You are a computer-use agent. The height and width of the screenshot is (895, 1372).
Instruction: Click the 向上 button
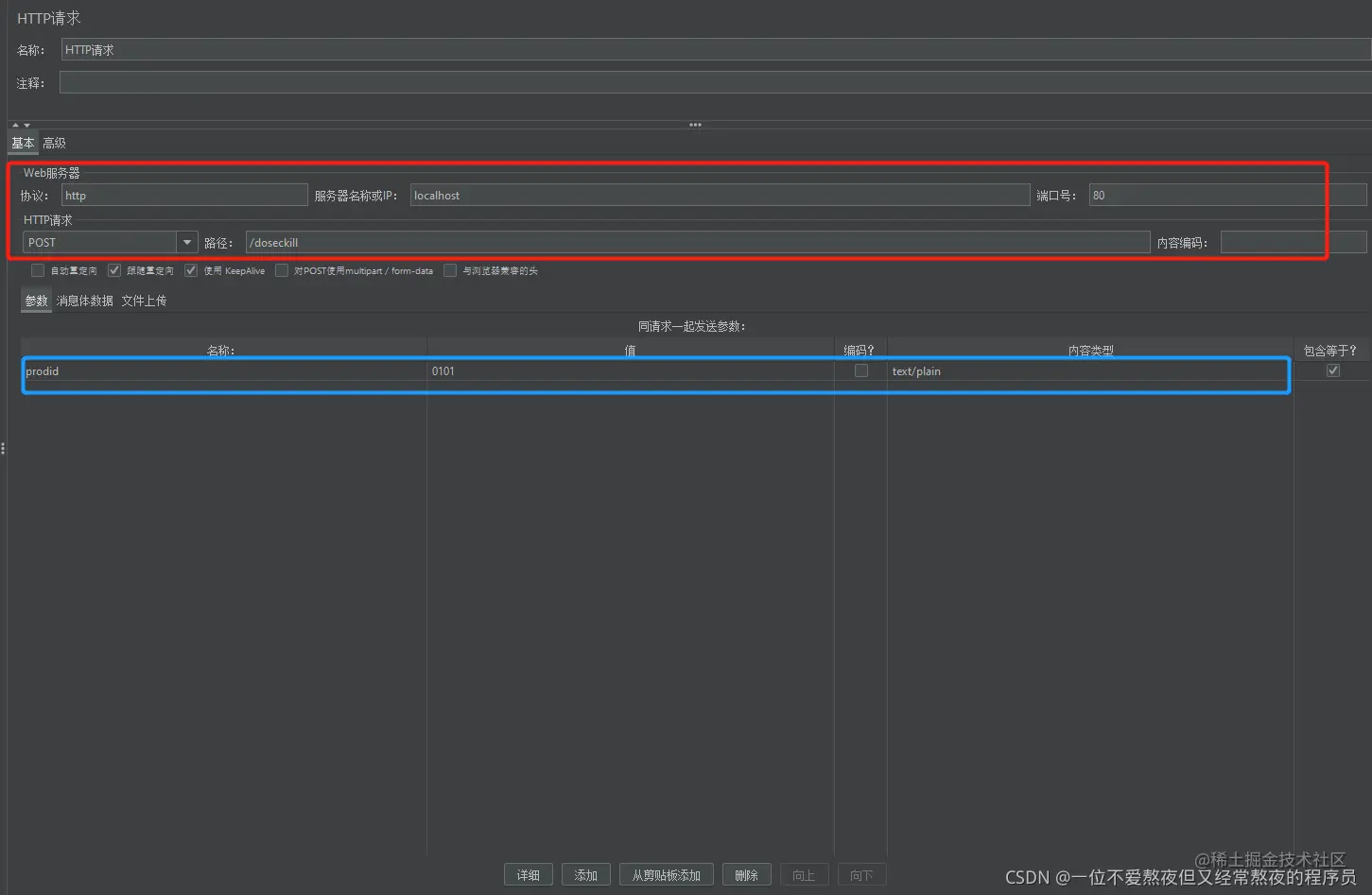[x=804, y=875]
